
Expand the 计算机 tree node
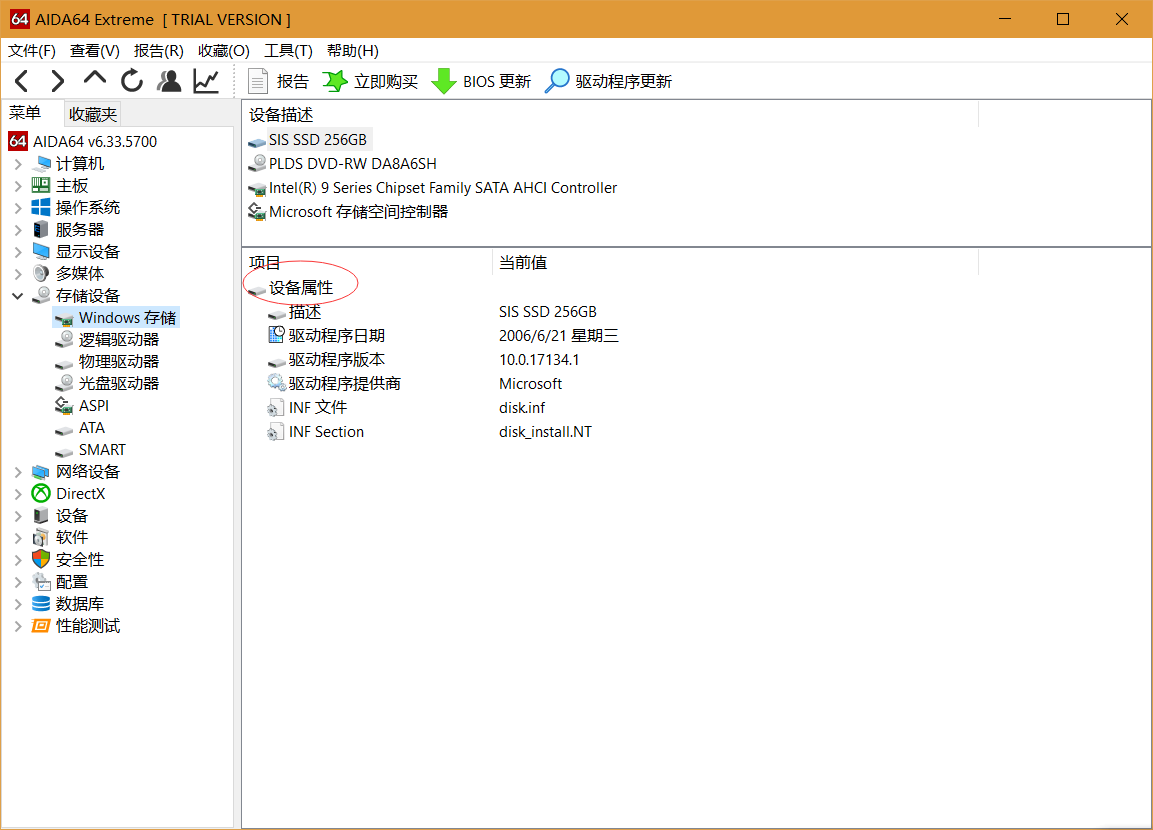point(18,164)
